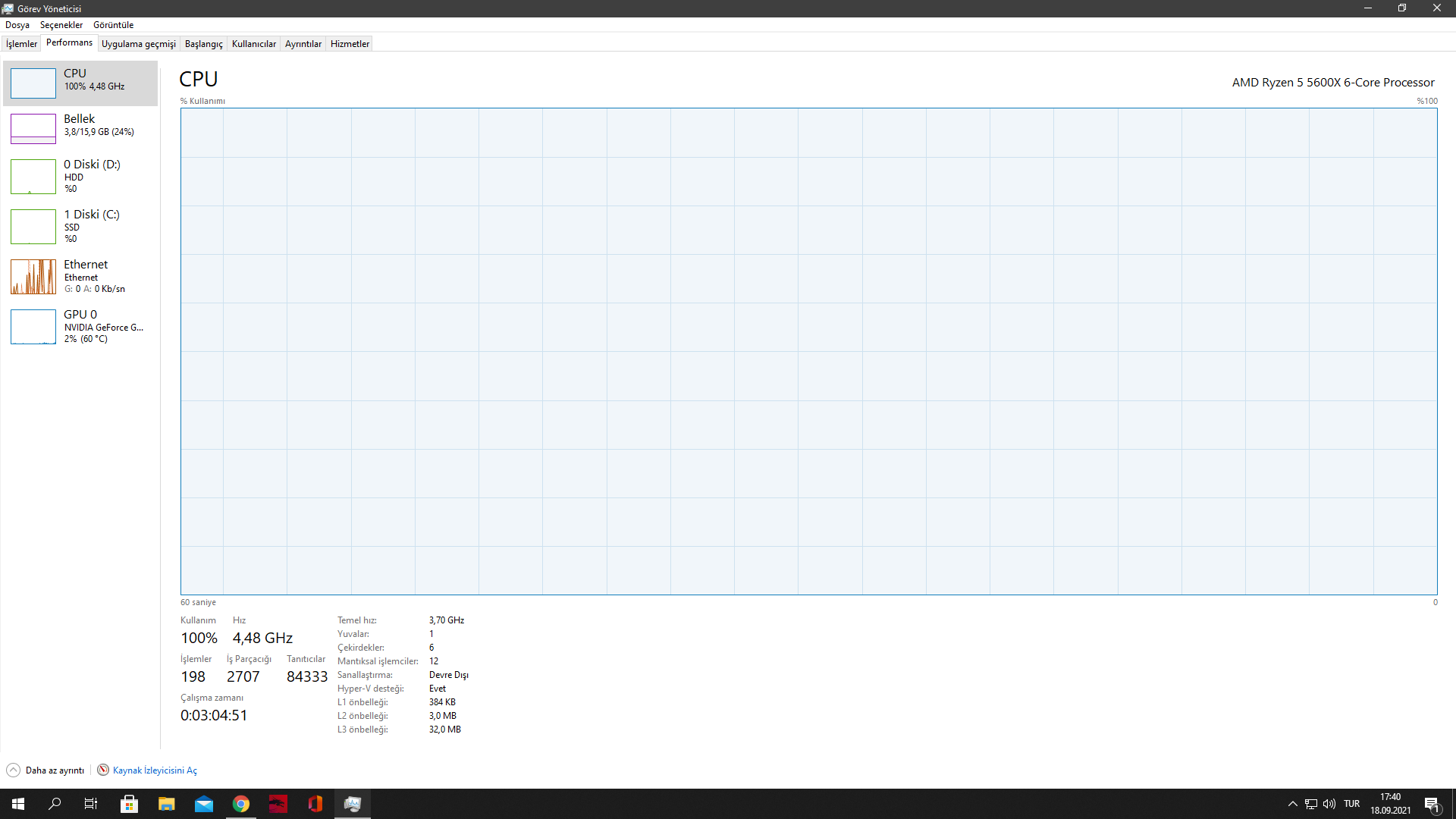Collapse view with the Daha az ayrıntı arrow icon

point(13,770)
